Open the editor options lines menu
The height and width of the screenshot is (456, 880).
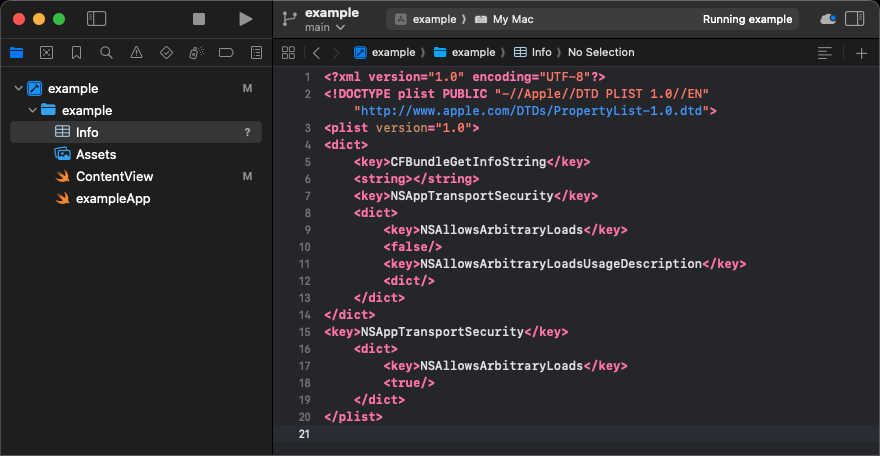pyautogui.click(x=824, y=53)
